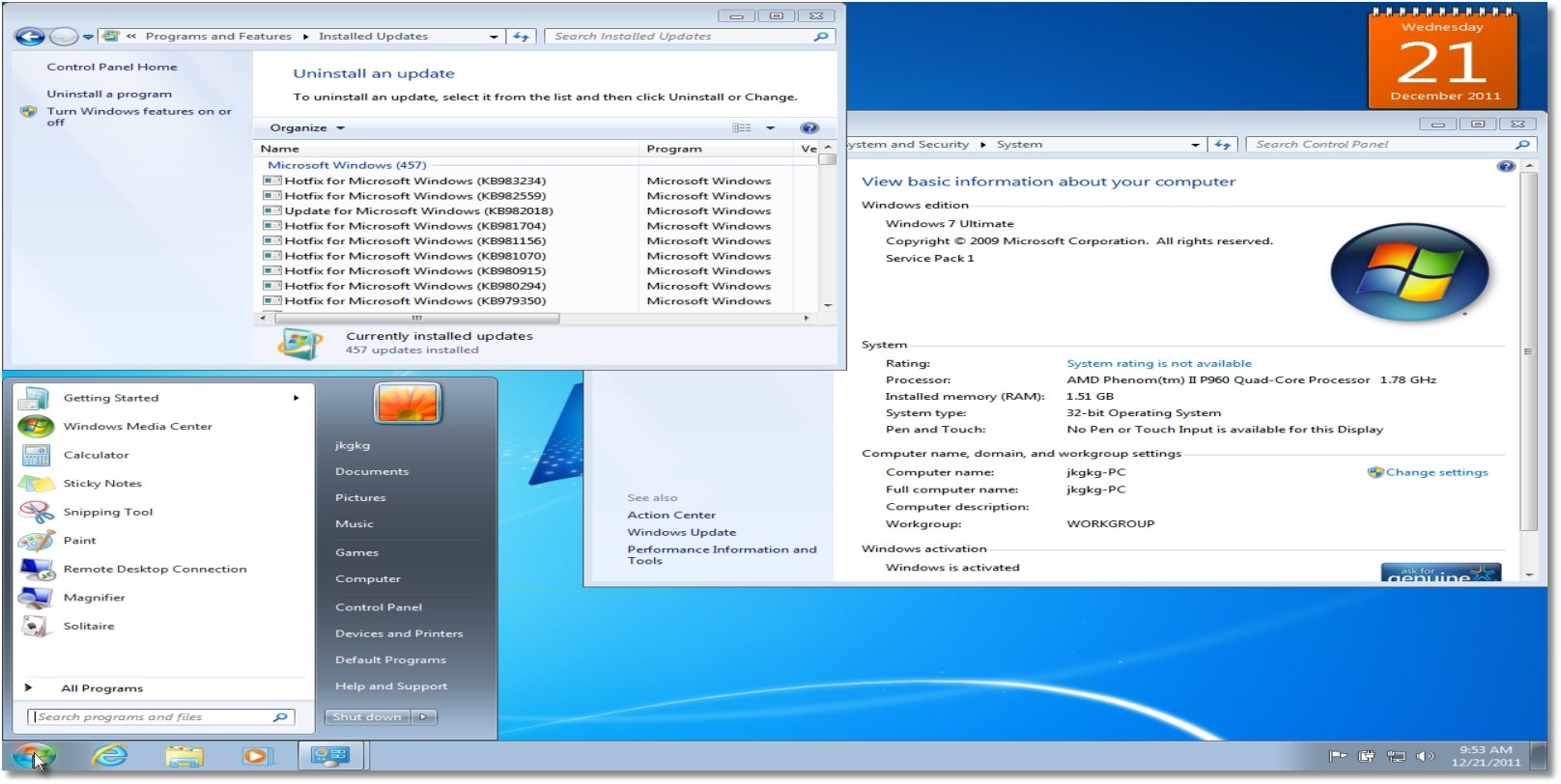Open help in Installed Updates window
This screenshot has height=784, width=1561.
click(x=809, y=127)
